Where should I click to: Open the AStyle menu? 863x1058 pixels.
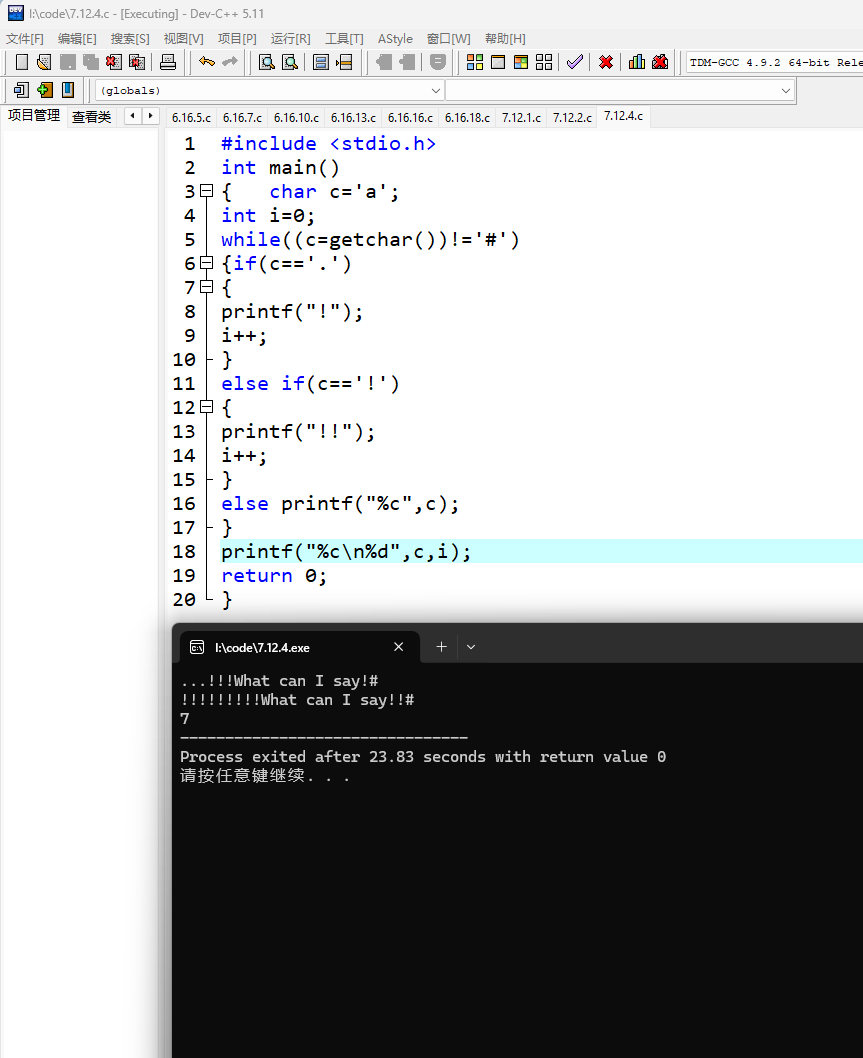click(395, 38)
